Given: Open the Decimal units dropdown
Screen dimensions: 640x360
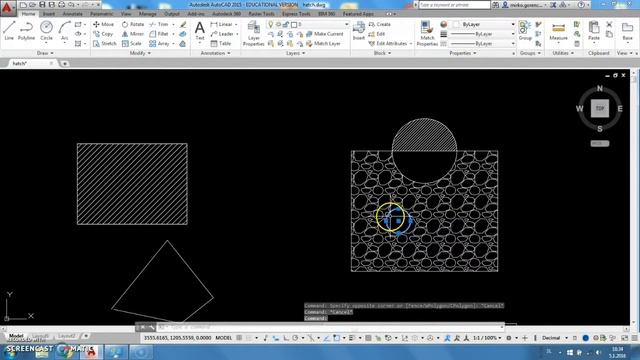Looking at the screenshot, I should click(554, 338).
